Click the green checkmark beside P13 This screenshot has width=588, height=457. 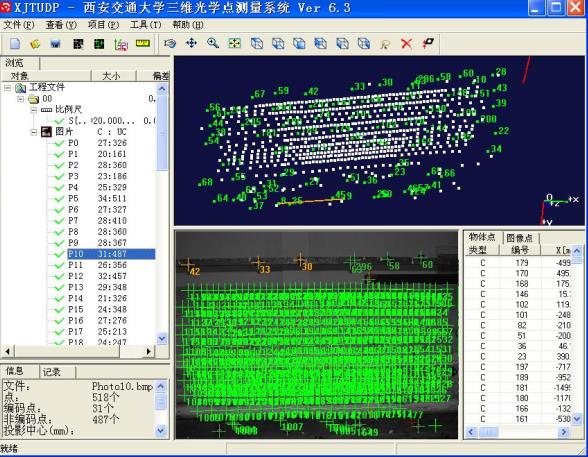pyautogui.click(x=59, y=288)
